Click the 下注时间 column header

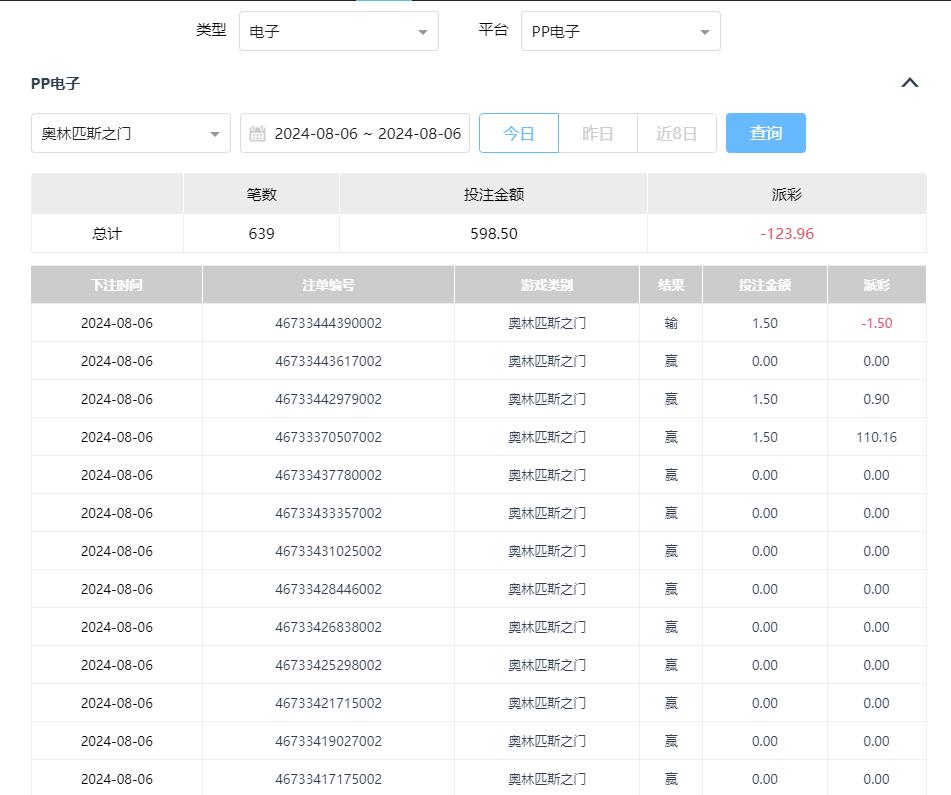point(116,285)
